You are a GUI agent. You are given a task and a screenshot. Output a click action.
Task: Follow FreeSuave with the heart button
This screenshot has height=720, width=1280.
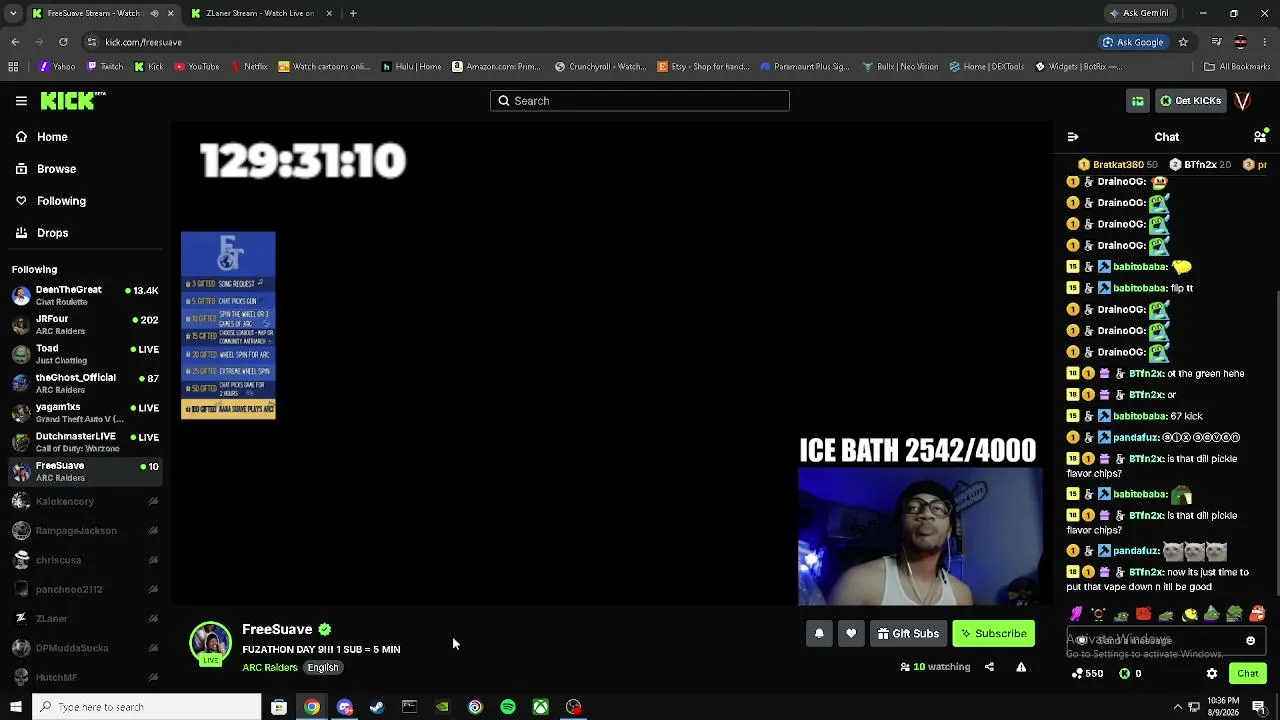pos(851,633)
